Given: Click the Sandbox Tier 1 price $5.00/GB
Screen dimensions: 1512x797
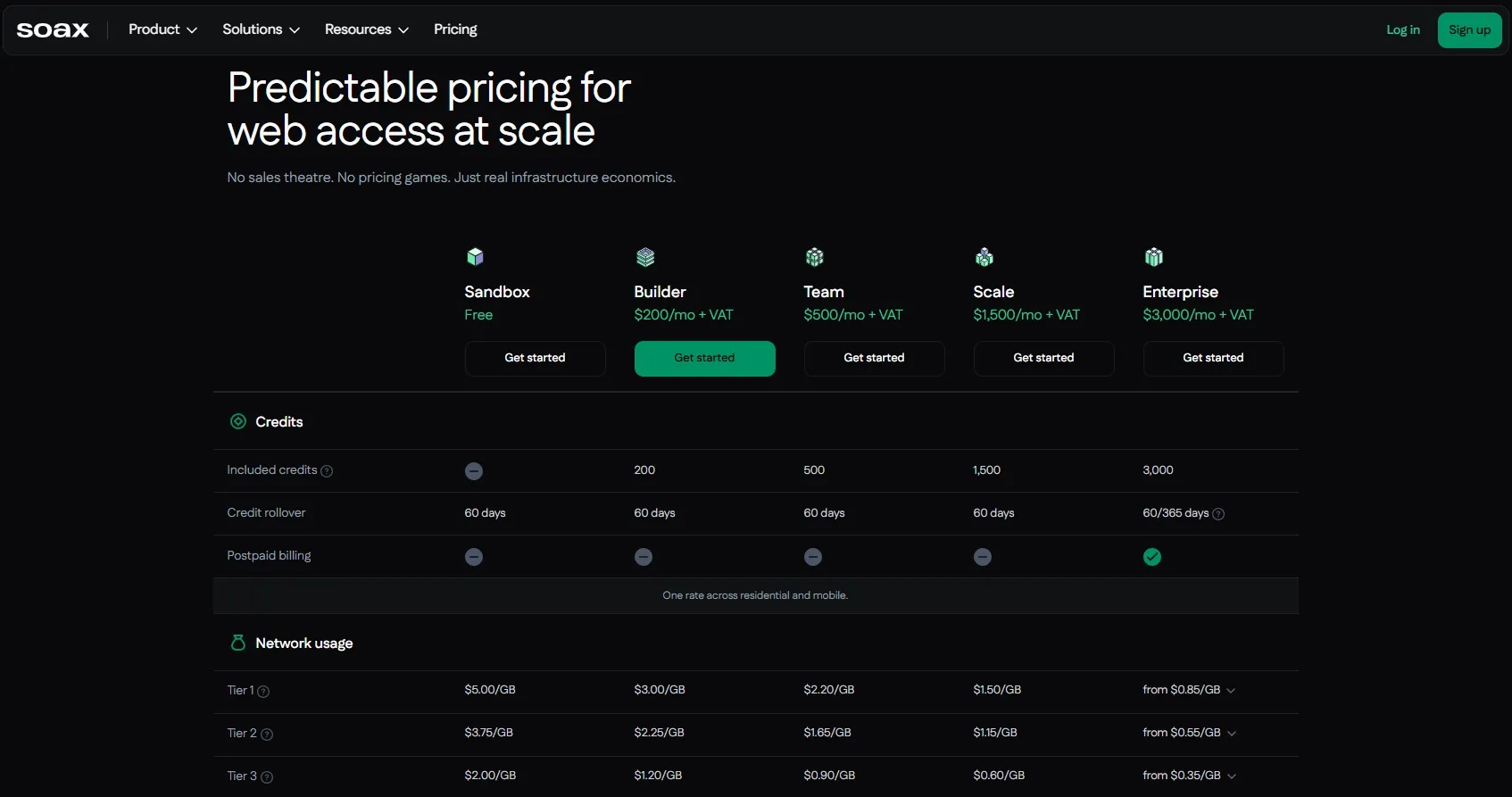Looking at the screenshot, I should coord(490,690).
